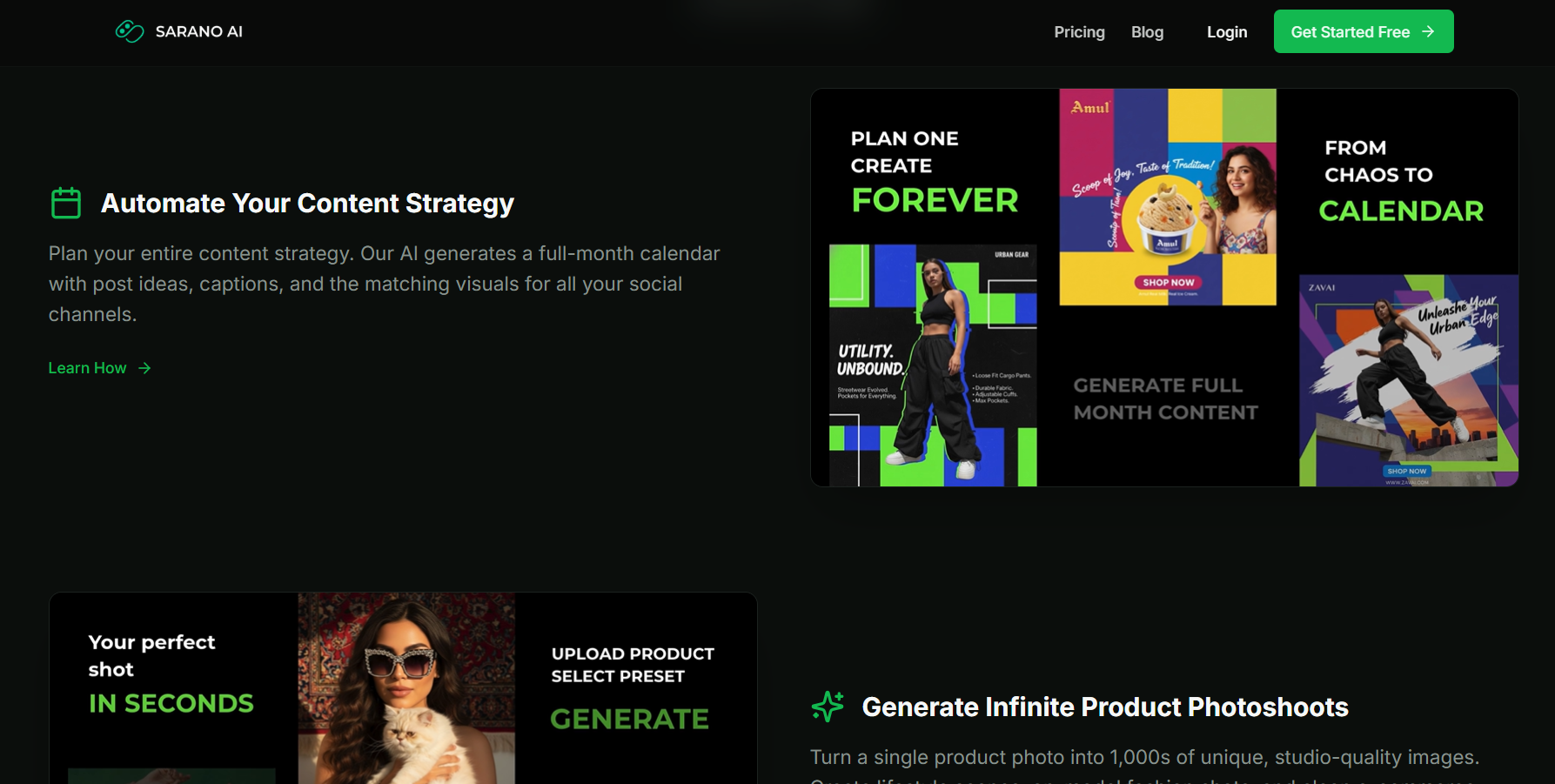Open the Utility Unbound cargo pants image

pos(932,365)
